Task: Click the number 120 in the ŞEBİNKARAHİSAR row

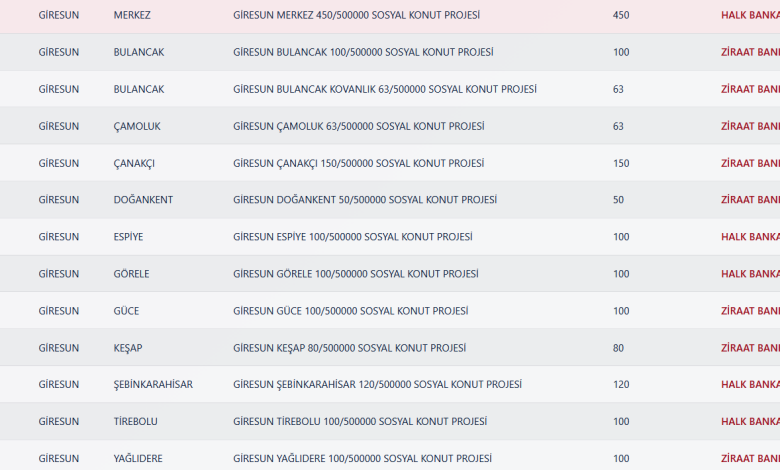Action: pyautogui.click(x=621, y=385)
